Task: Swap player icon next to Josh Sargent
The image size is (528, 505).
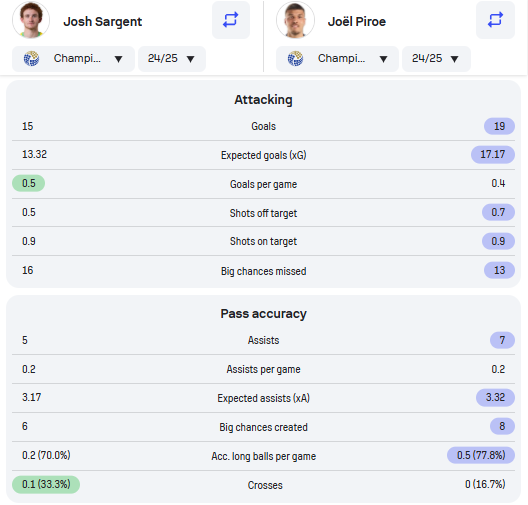Action: (231, 20)
